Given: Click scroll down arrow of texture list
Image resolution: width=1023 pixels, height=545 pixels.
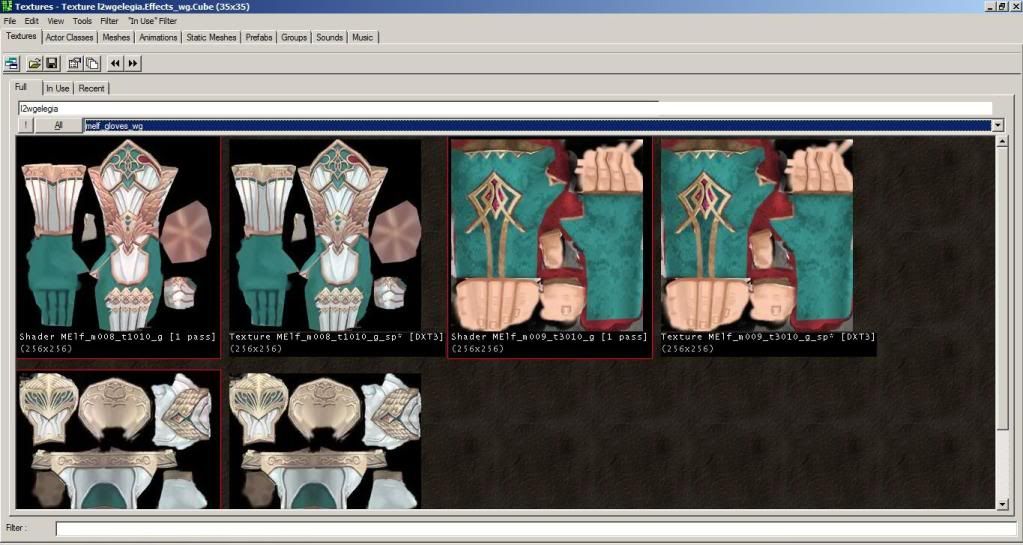Looking at the screenshot, I should [x=1002, y=503].
